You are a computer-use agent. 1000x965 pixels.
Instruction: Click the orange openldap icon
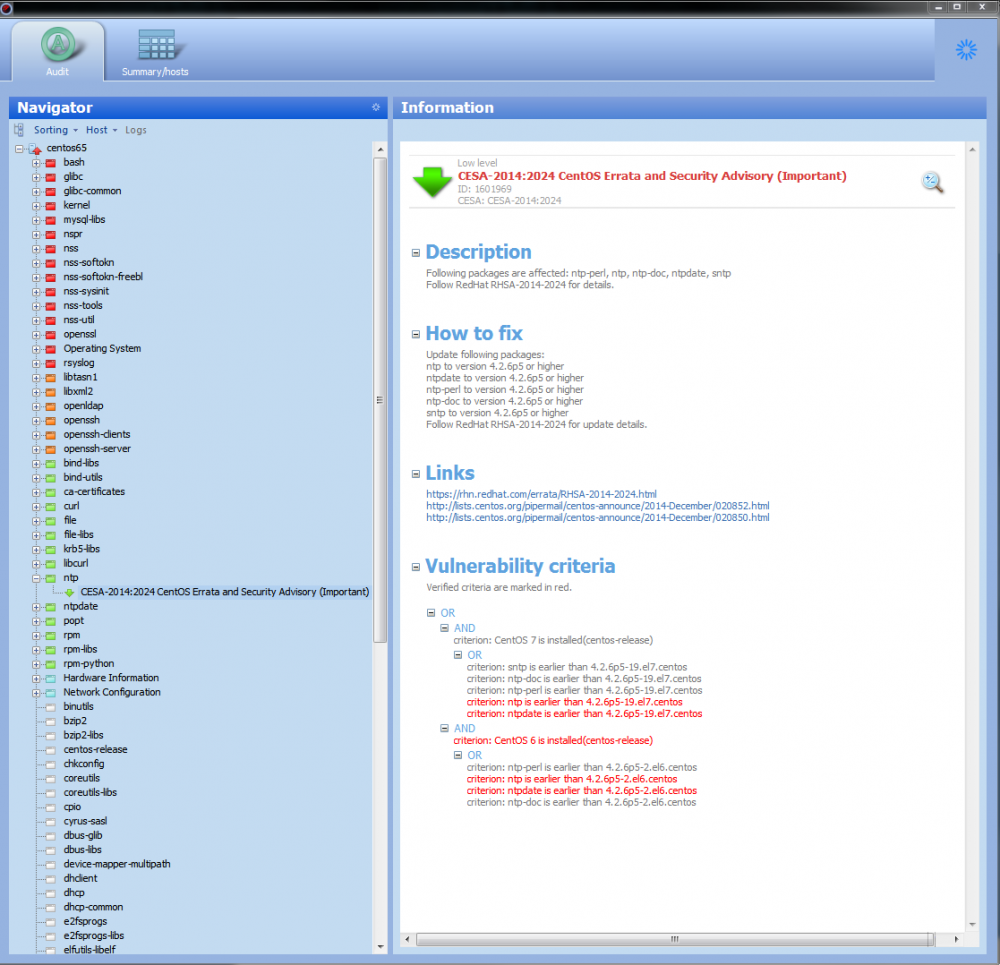(50, 406)
